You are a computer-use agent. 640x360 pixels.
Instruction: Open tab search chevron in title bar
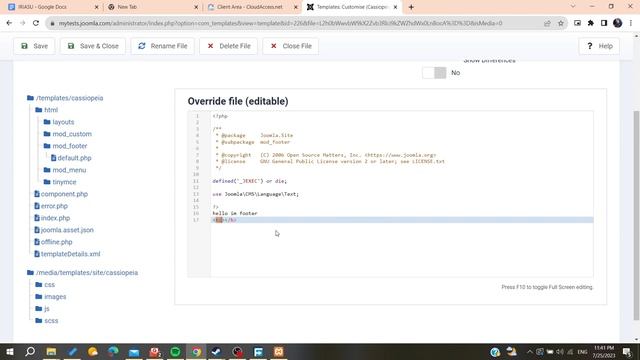click(x=573, y=7)
